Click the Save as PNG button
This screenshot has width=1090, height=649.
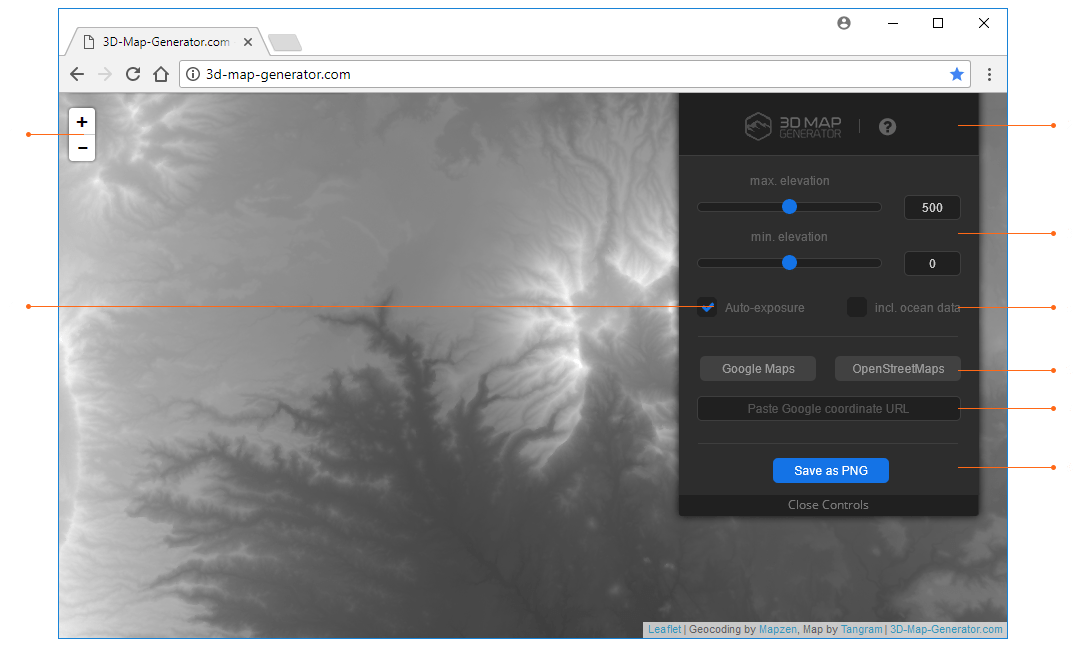tap(830, 470)
